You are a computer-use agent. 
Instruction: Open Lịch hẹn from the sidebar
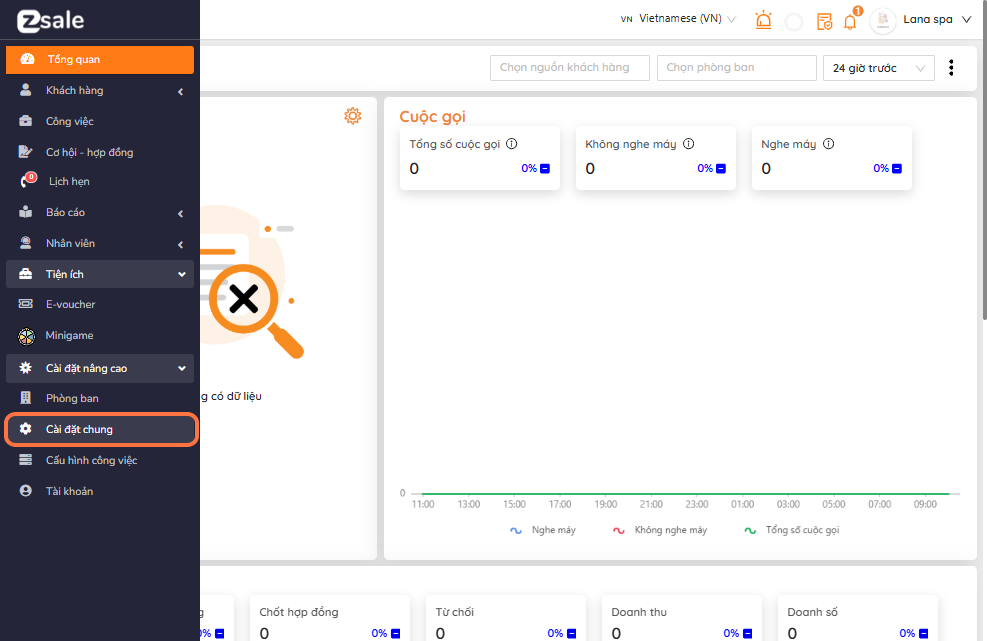(x=68, y=182)
